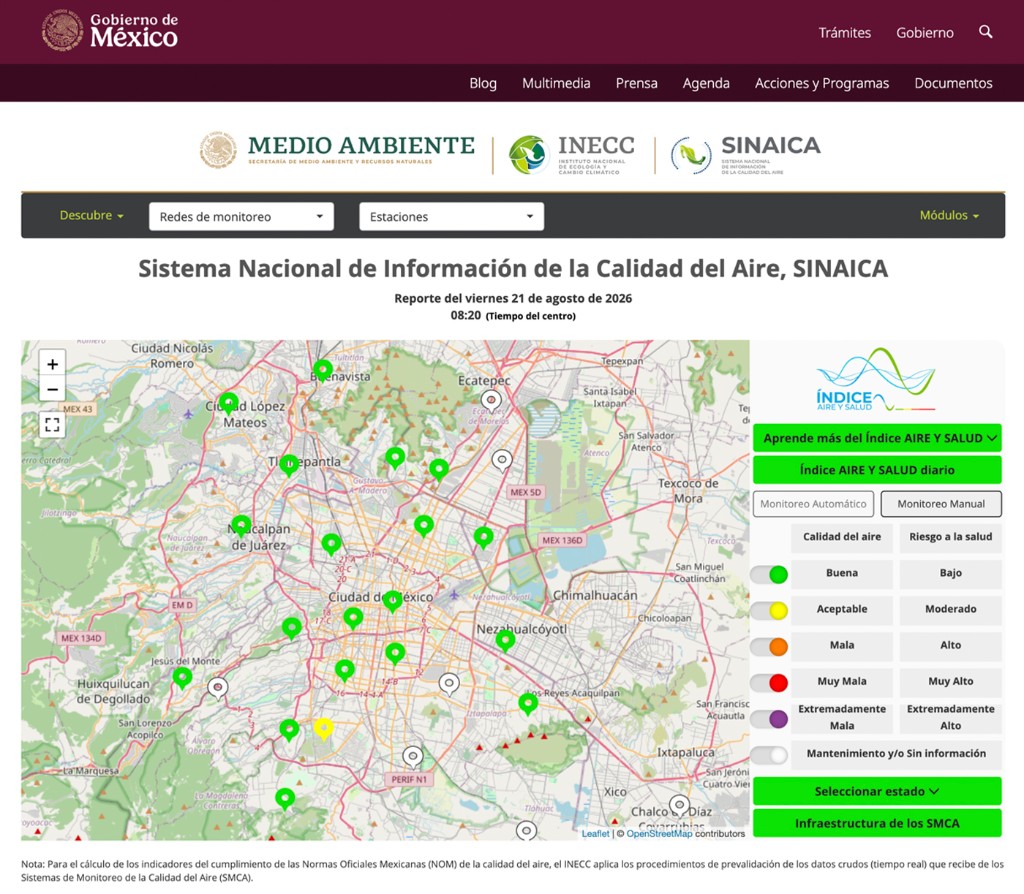Select the Monitoreo Automático button
1024x894 pixels.
coord(813,504)
